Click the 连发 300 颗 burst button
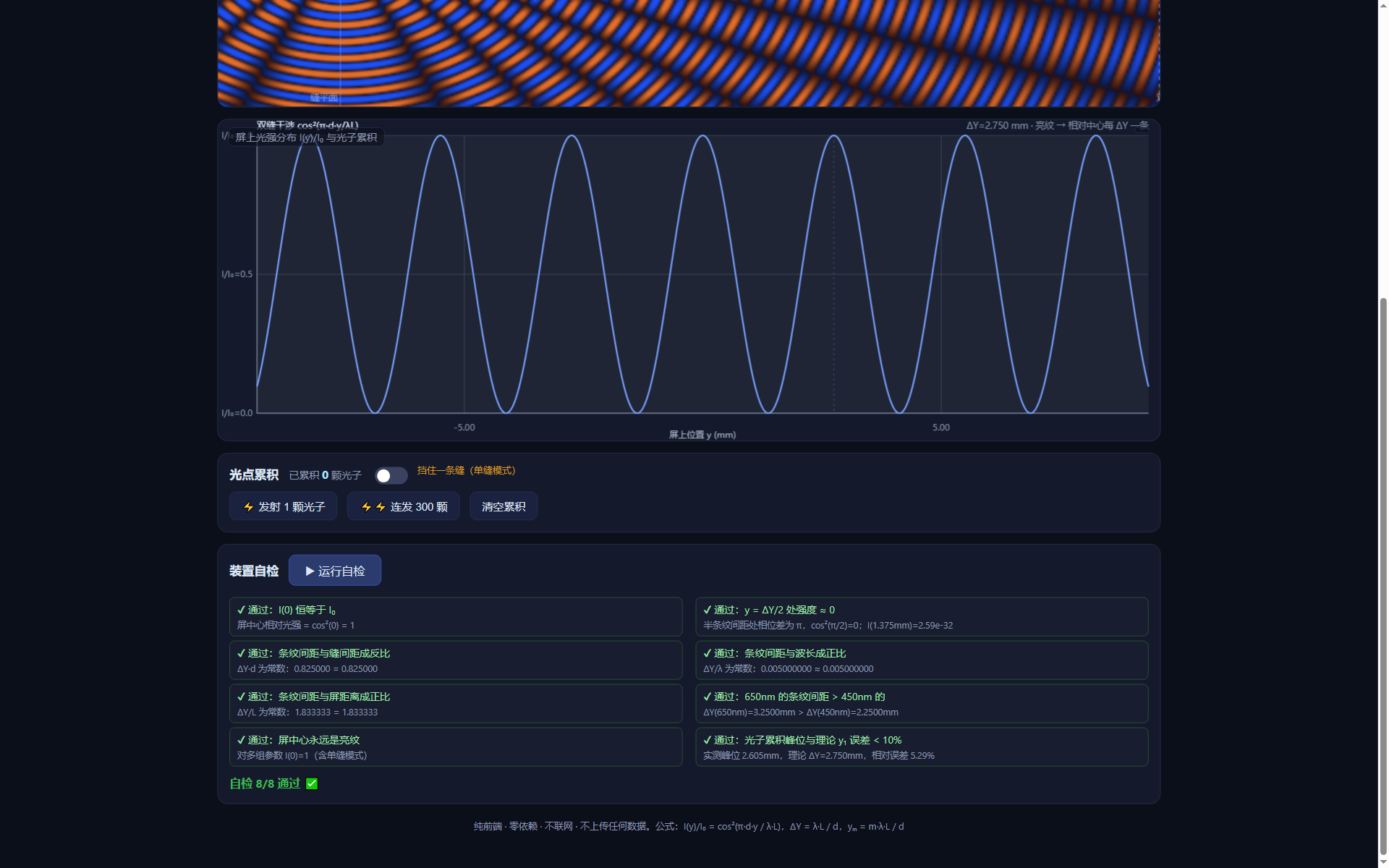Screen dimensions: 1389x868 click(403, 506)
